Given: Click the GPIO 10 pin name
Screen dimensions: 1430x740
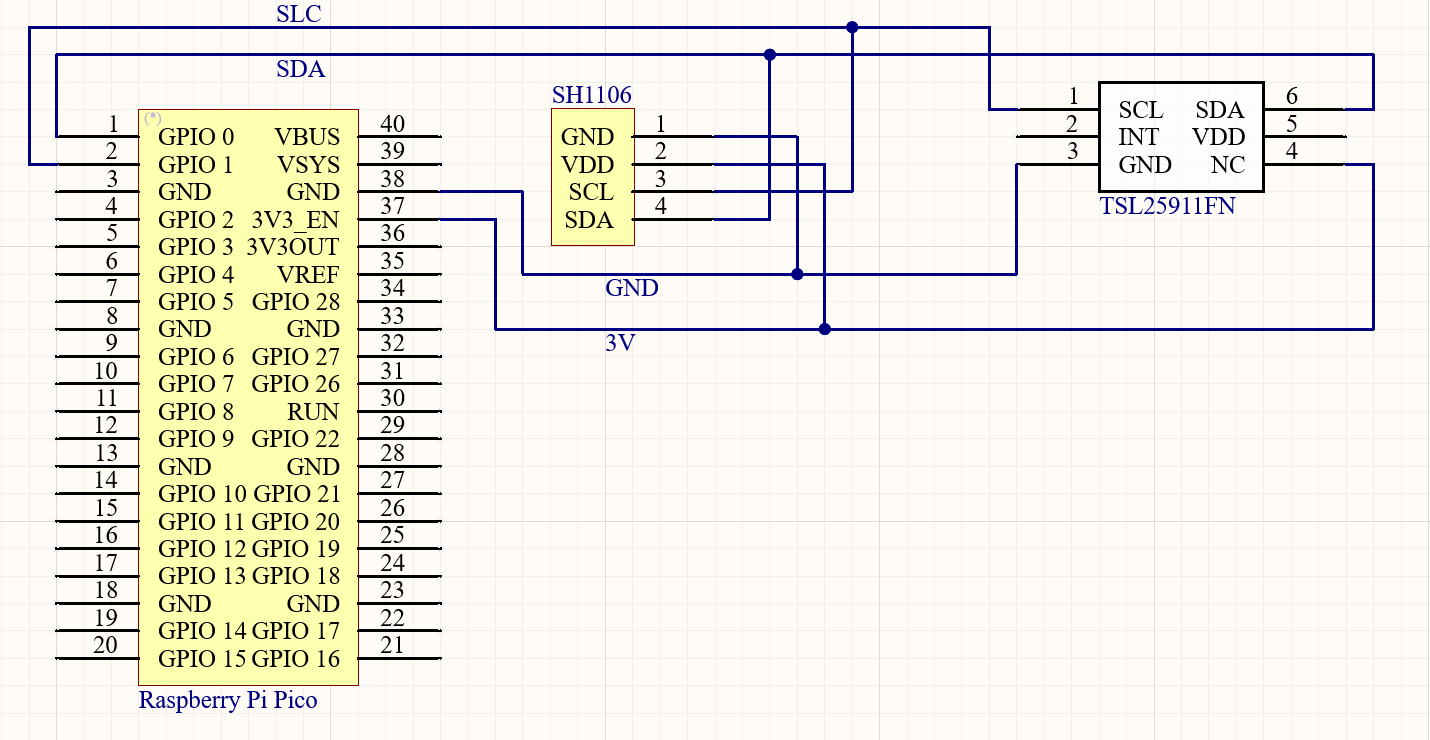Looking at the screenshot, I should coord(202,494).
